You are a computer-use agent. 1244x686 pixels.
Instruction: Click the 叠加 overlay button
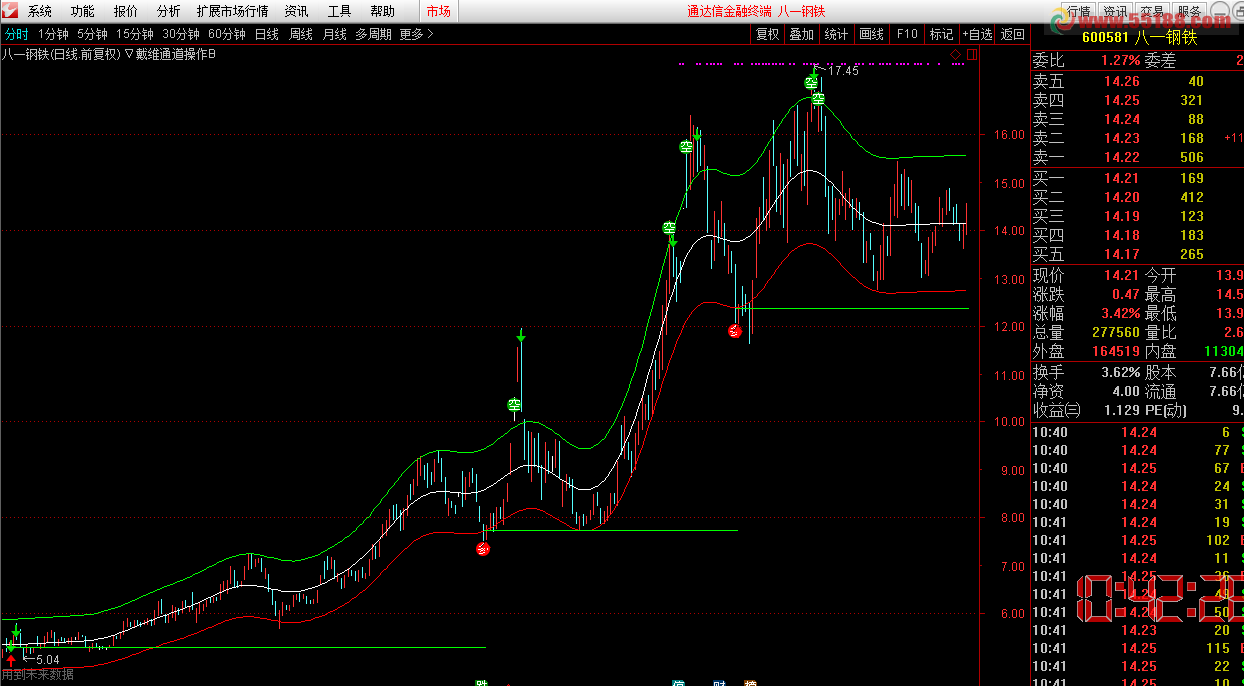pos(801,34)
